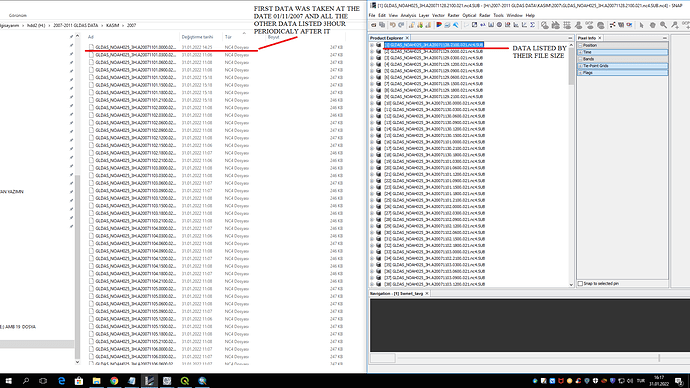Open the Analysis menu in SNAP
The width and height of the screenshot is (690, 388).
pos(408,15)
